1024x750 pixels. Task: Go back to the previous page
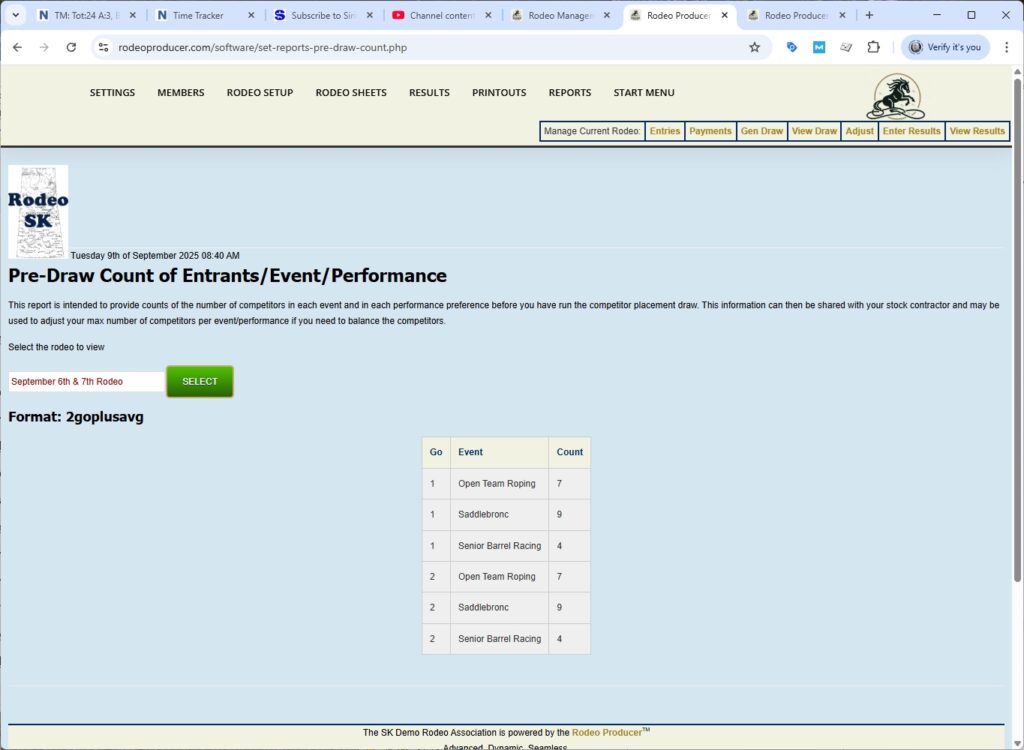pyautogui.click(x=17, y=47)
